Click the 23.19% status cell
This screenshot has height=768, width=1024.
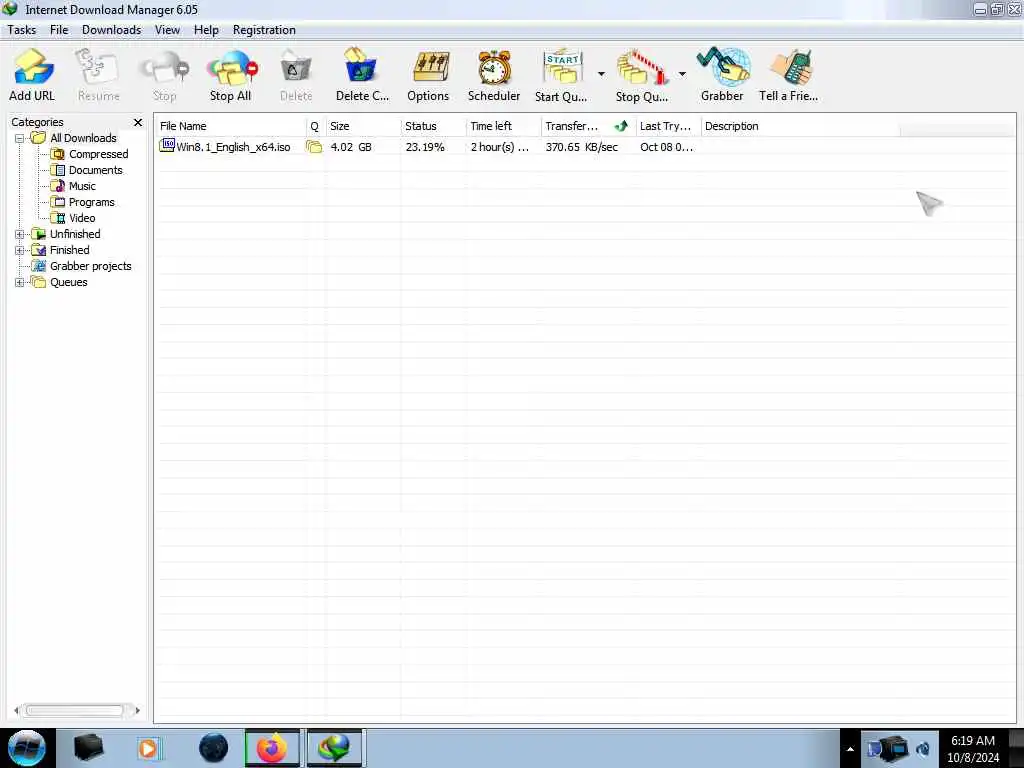(424, 147)
